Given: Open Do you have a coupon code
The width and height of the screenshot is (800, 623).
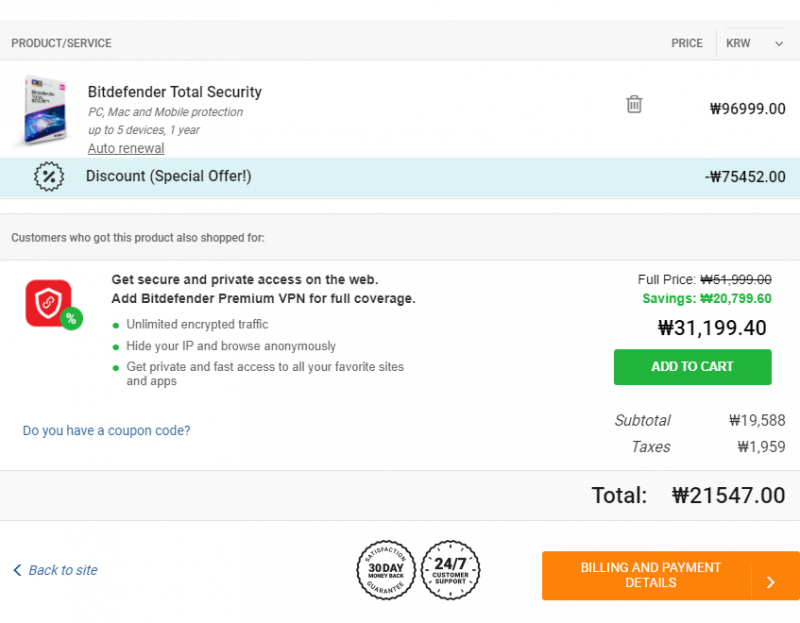Looking at the screenshot, I should tap(106, 431).
